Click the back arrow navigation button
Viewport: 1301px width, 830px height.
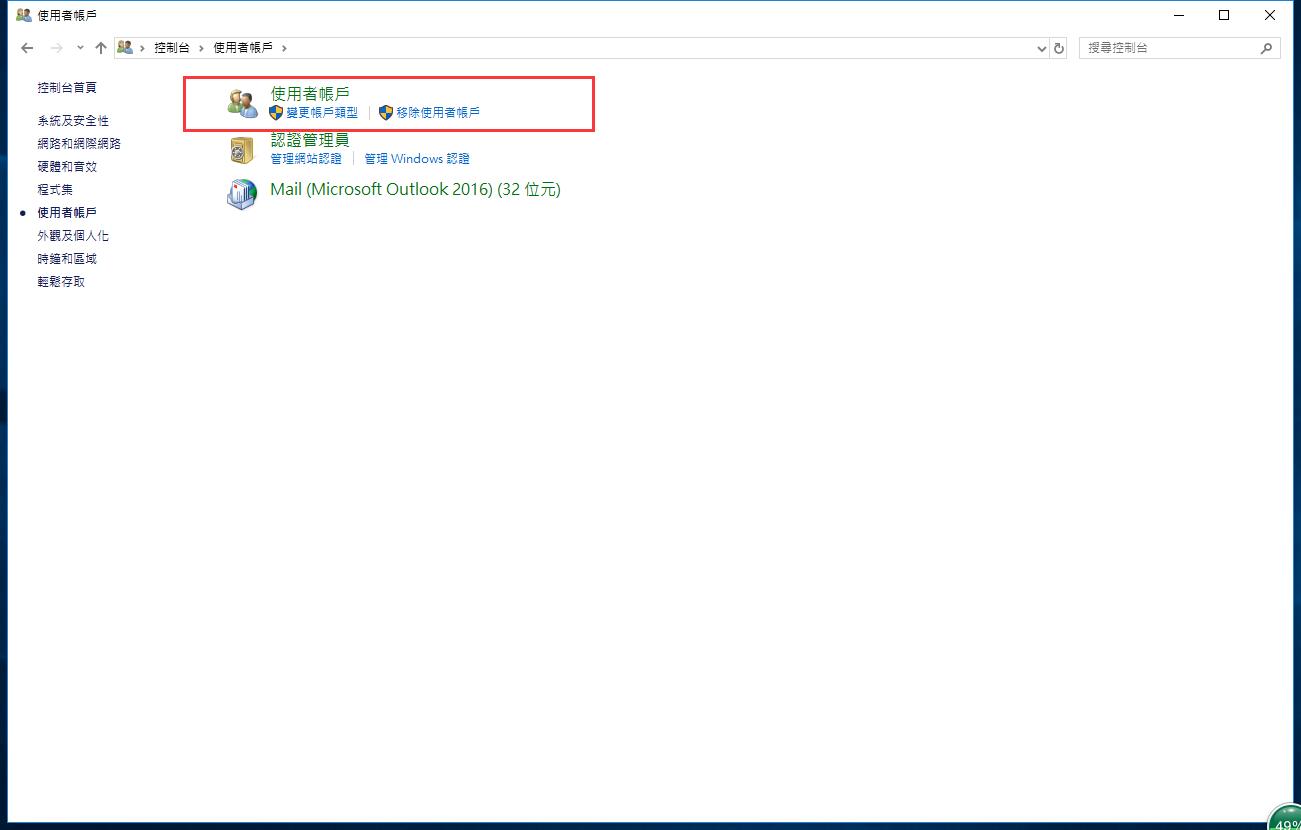(x=27, y=48)
